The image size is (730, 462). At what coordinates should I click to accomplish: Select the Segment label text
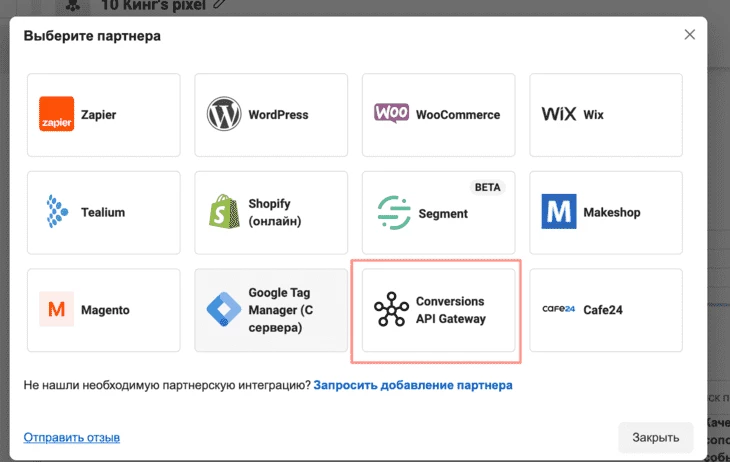click(x=443, y=214)
